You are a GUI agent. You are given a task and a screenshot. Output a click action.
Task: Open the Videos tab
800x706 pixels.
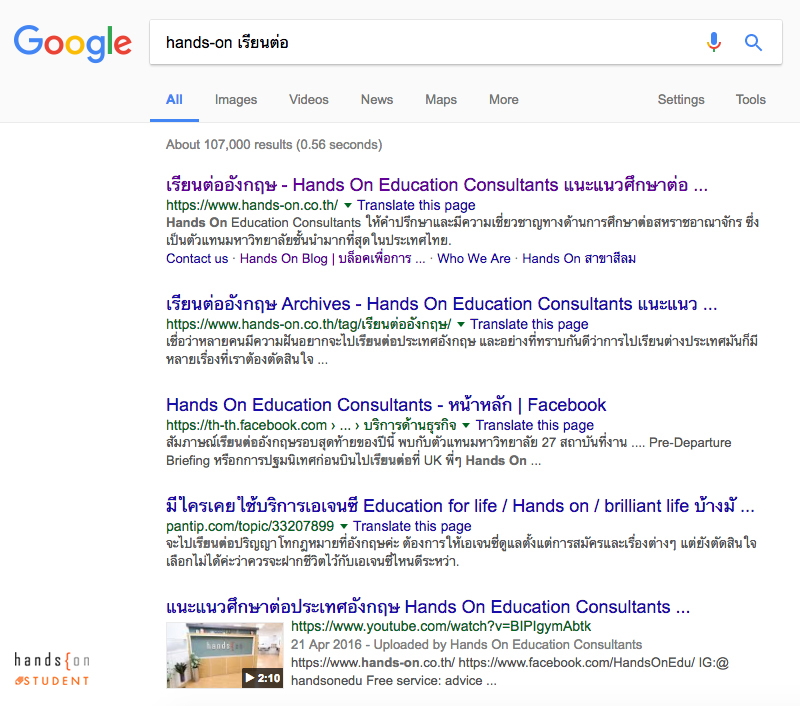pos(309,99)
